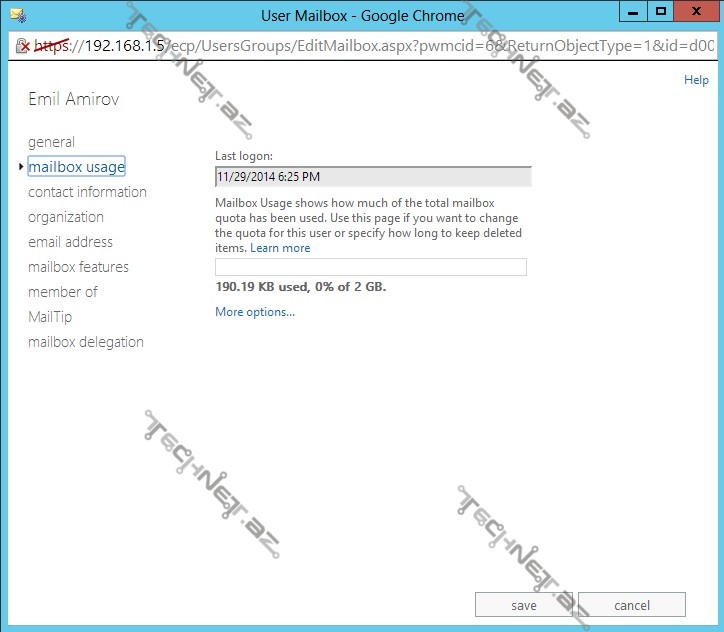Open the Learn more link
The height and width of the screenshot is (632, 724).
point(280,248)
